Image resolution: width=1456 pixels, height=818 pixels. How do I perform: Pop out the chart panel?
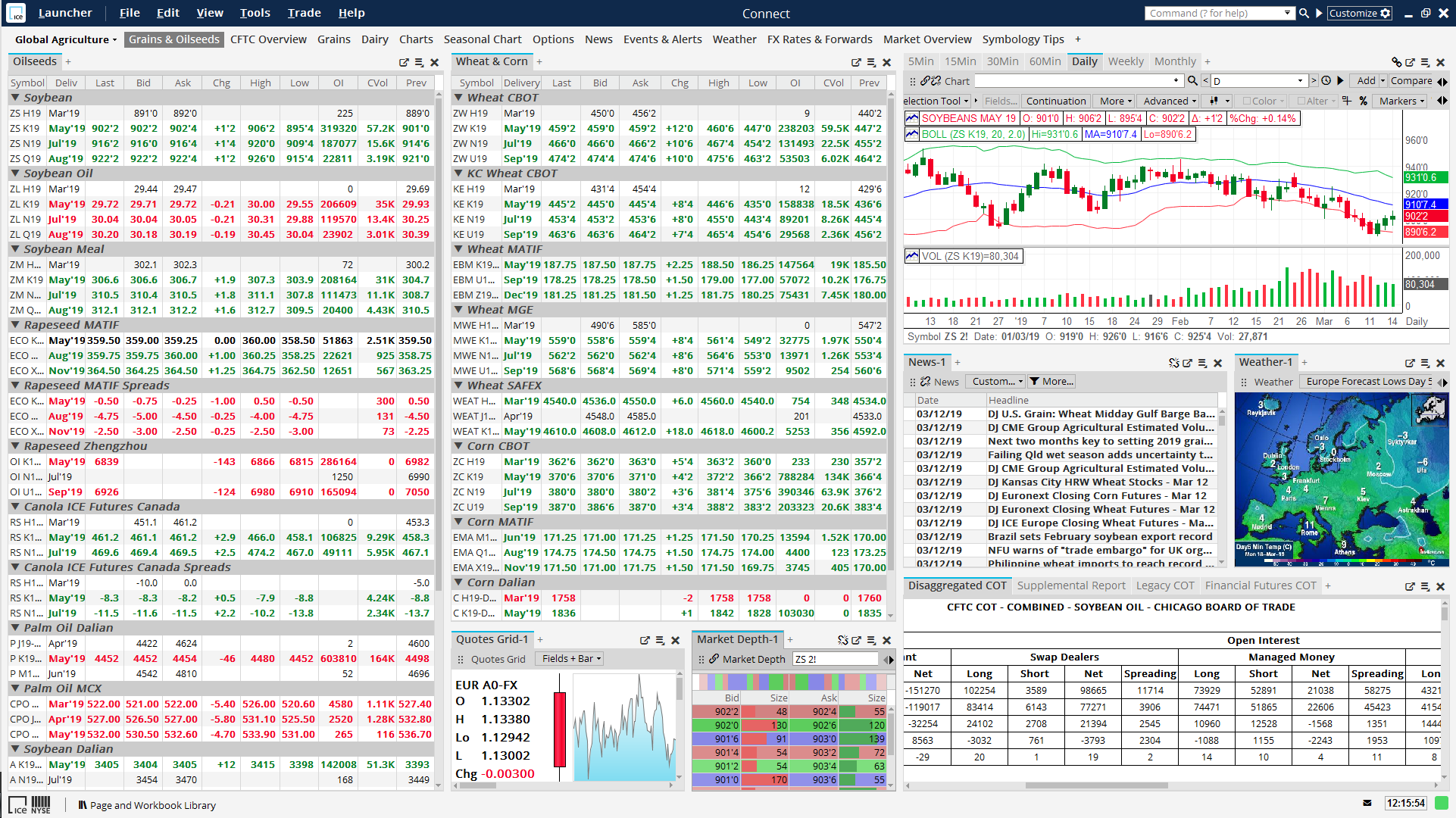(1410, 62)
